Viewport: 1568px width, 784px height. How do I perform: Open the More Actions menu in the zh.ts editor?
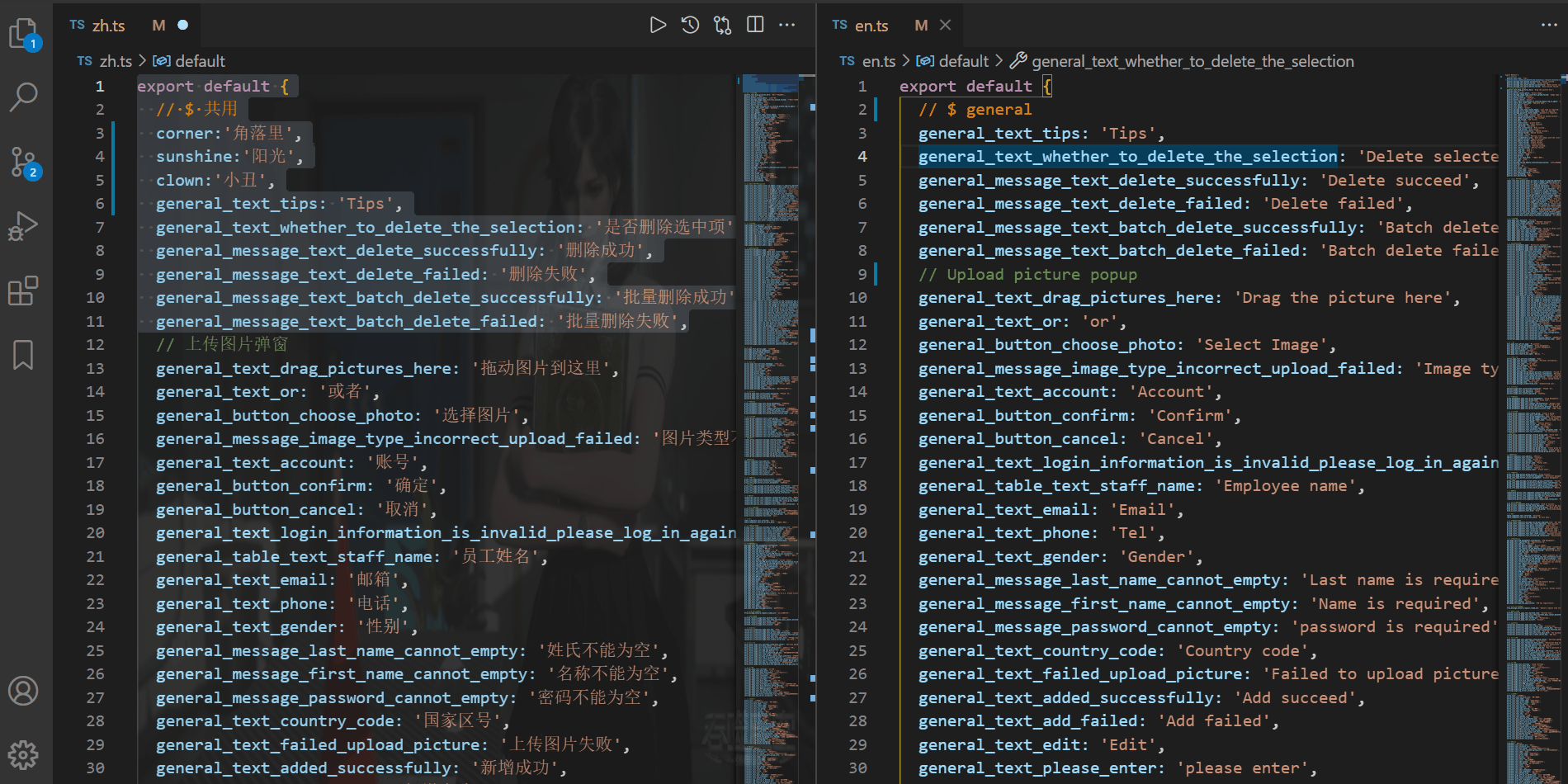coord(786,25)
